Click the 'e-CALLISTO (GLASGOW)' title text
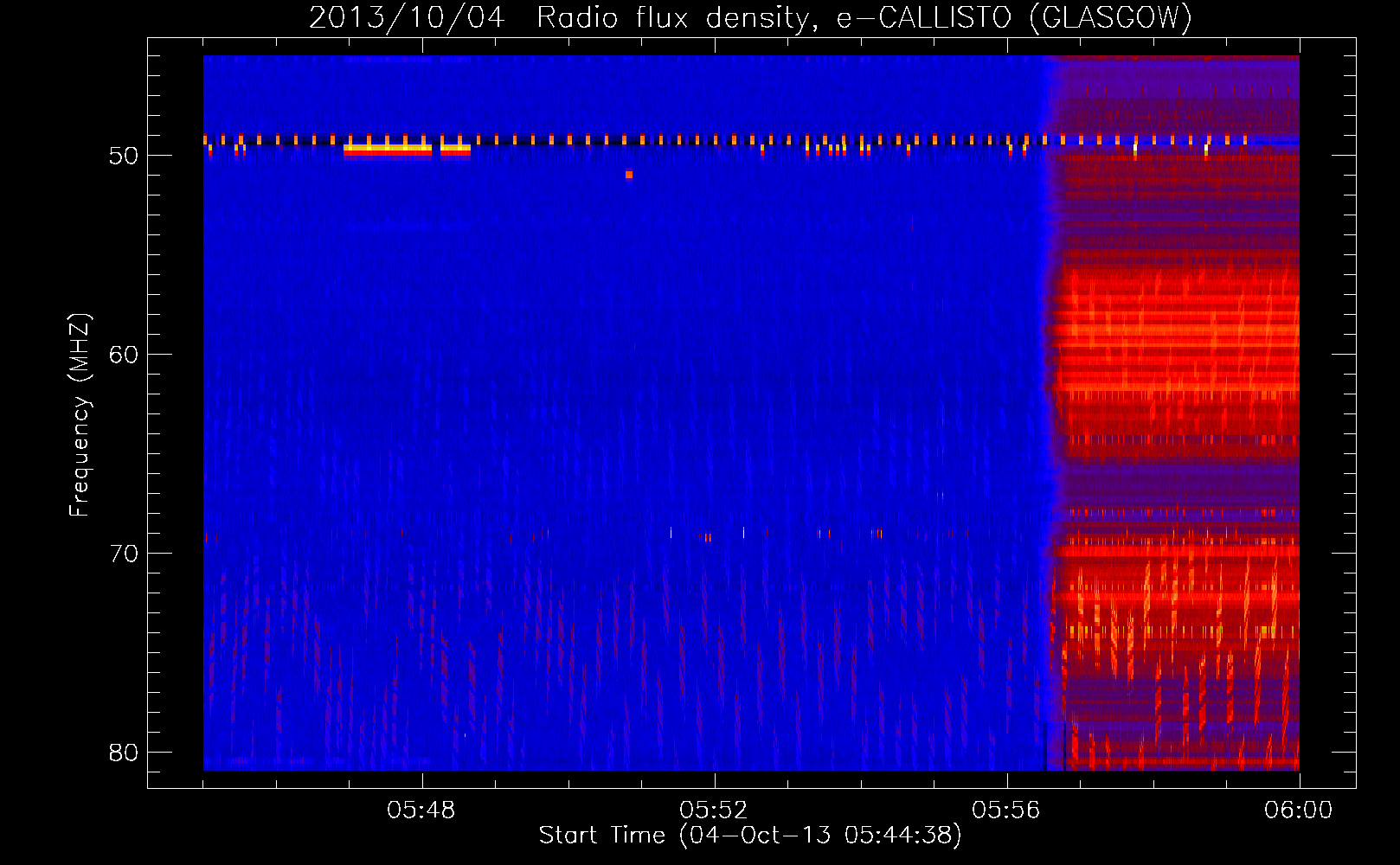This screenshot has width=1400, height=865. 1014,18
